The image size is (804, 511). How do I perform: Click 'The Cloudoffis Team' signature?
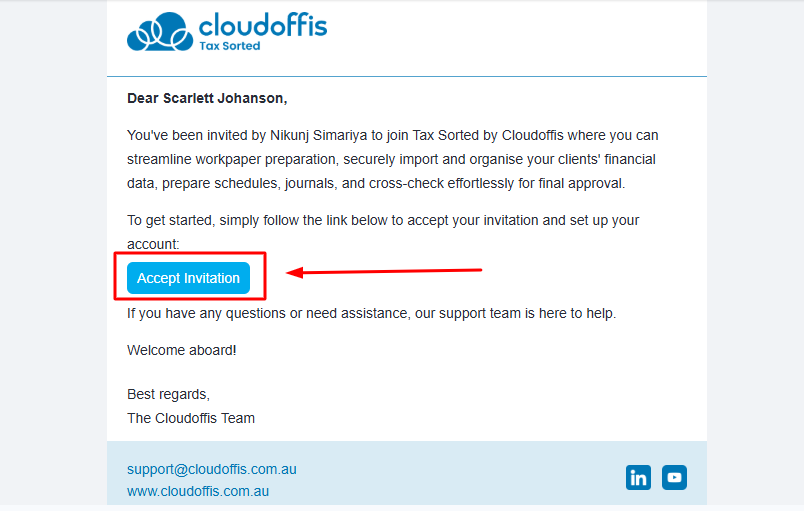[x=191, y=418]
